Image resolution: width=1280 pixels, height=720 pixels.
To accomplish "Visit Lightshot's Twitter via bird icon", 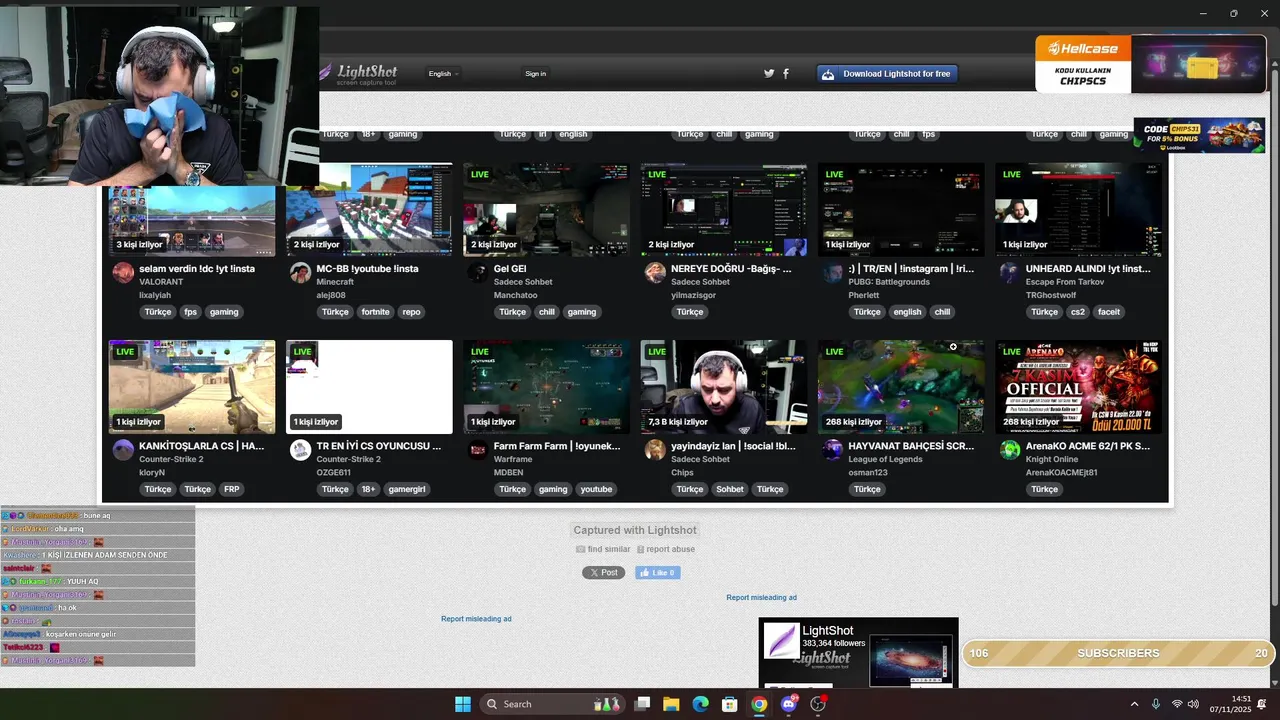I will (769, 73).
